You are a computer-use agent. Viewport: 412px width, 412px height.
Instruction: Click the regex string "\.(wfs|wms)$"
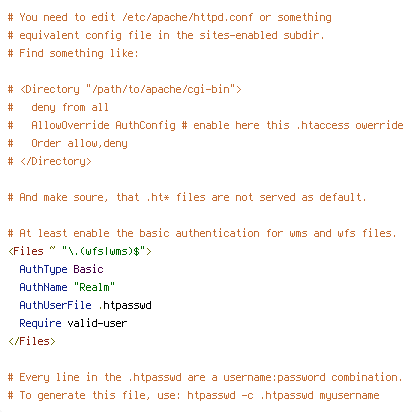point(104,251)
